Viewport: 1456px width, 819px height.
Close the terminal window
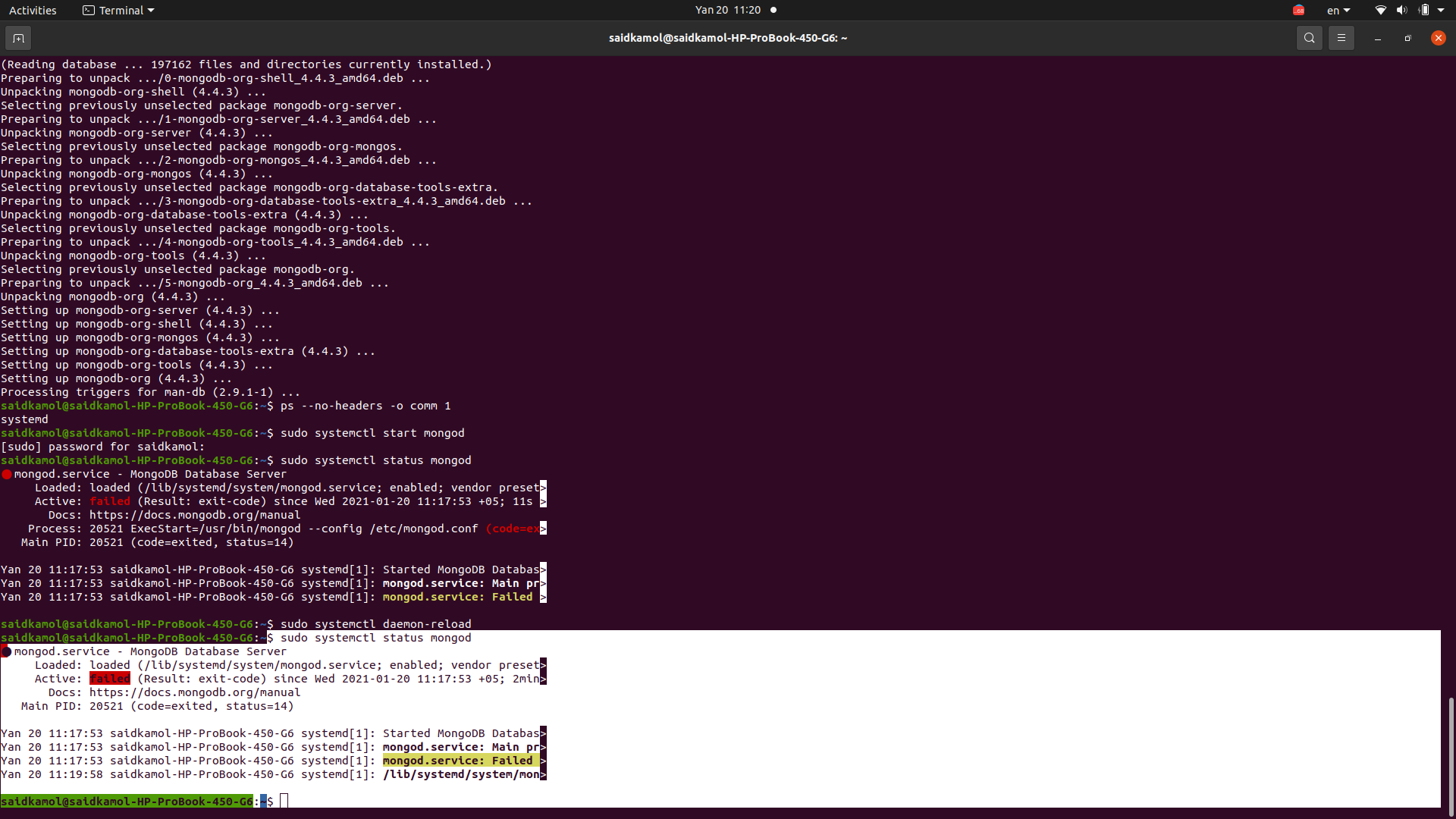point(1438,38)
